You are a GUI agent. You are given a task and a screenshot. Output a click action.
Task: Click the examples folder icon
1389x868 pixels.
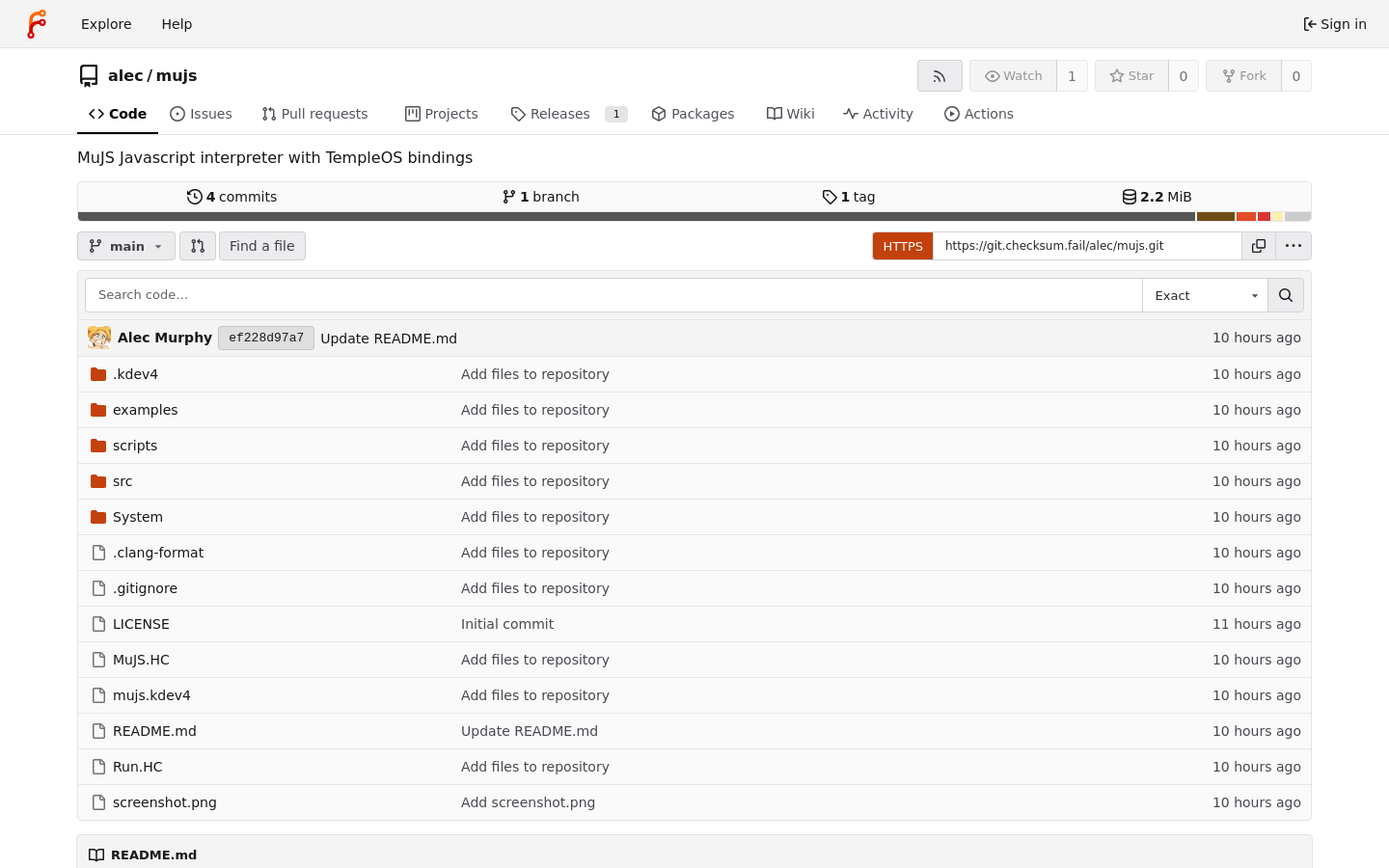click(x=98, y=410)
